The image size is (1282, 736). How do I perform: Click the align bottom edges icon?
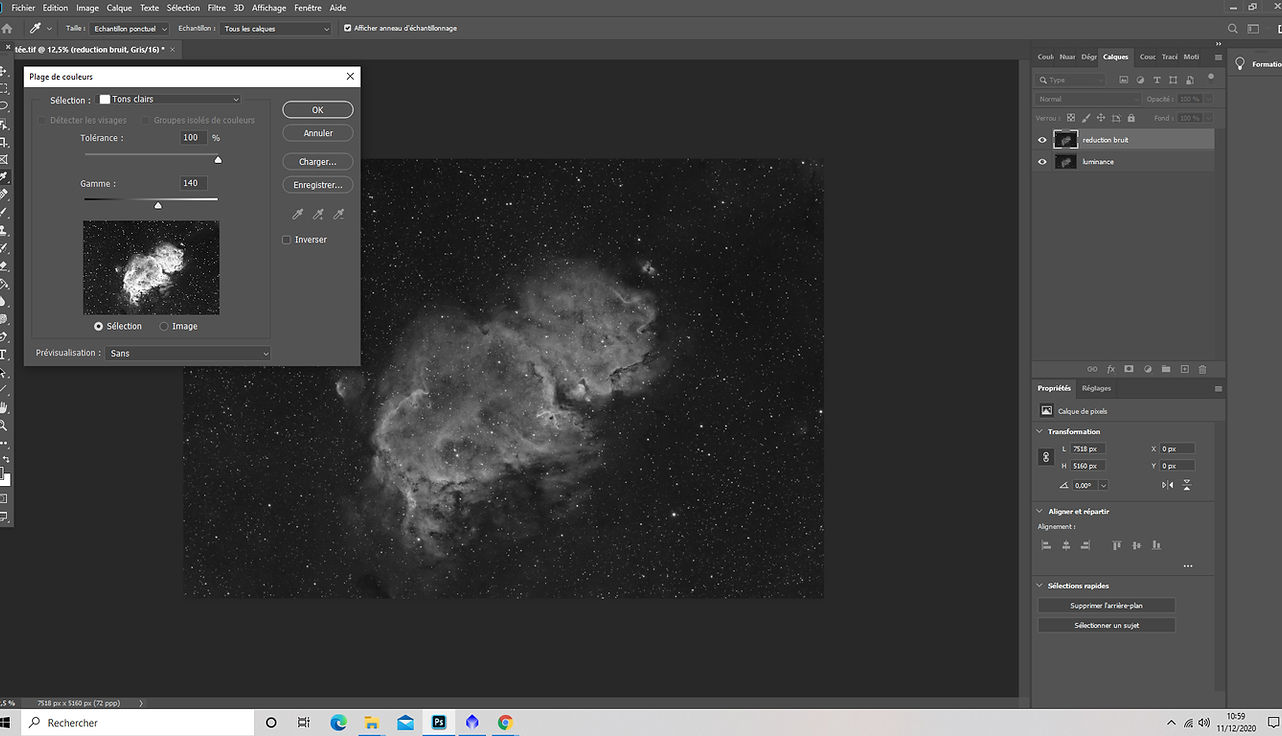coord(1157,545)
